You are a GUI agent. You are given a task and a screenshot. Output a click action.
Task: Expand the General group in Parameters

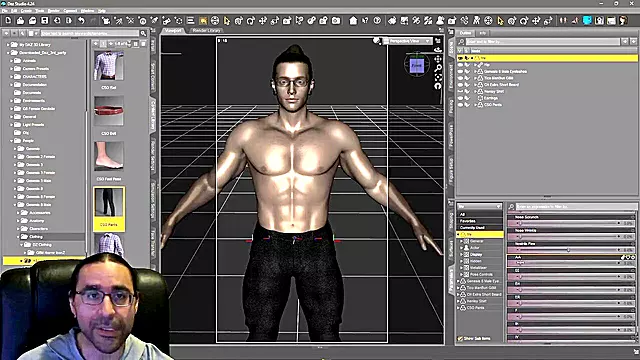pyautogui.click(x=462, y=241)
